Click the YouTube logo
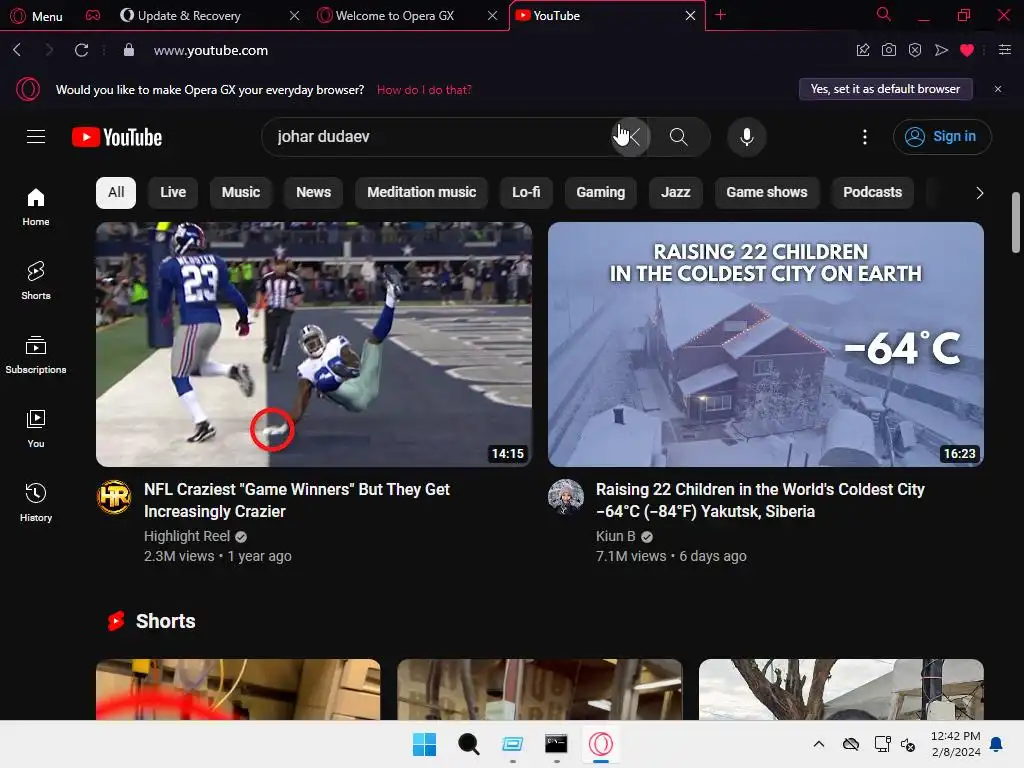Screen dimensions: 1024x768 (117, 137)
